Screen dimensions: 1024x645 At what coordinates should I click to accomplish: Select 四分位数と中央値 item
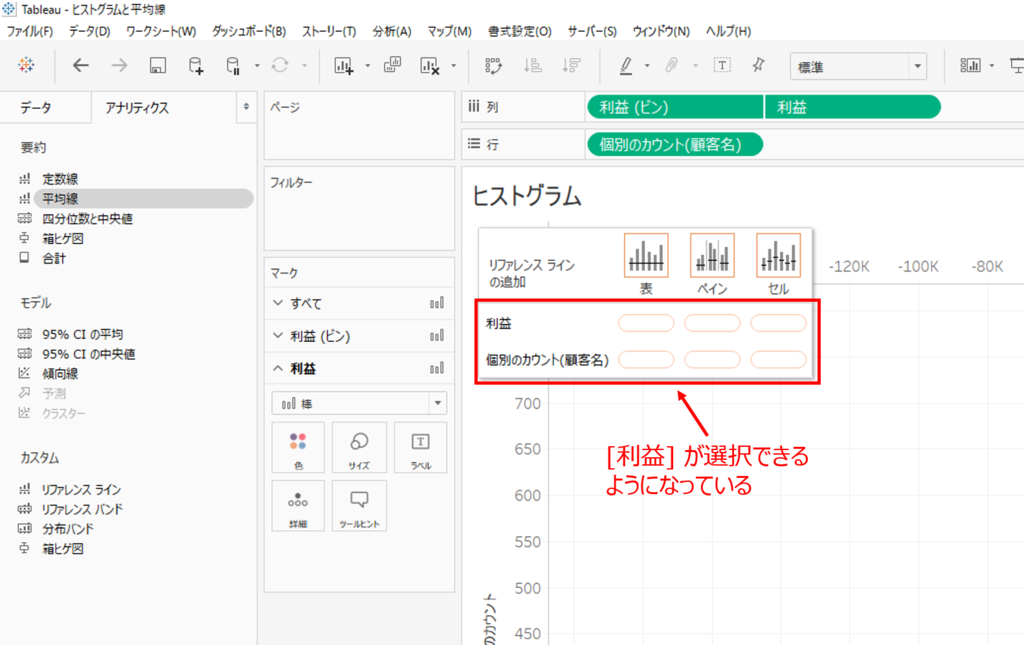pyautogui.click(x=88, y=219)
